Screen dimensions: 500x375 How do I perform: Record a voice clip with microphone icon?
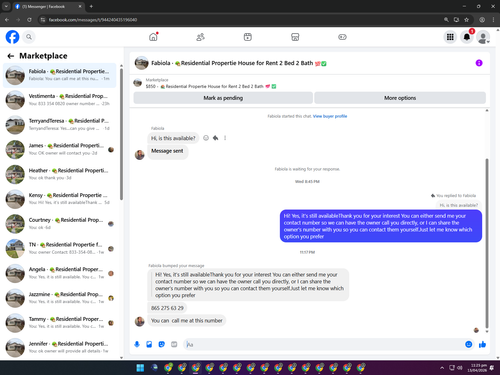click(137, 344)
